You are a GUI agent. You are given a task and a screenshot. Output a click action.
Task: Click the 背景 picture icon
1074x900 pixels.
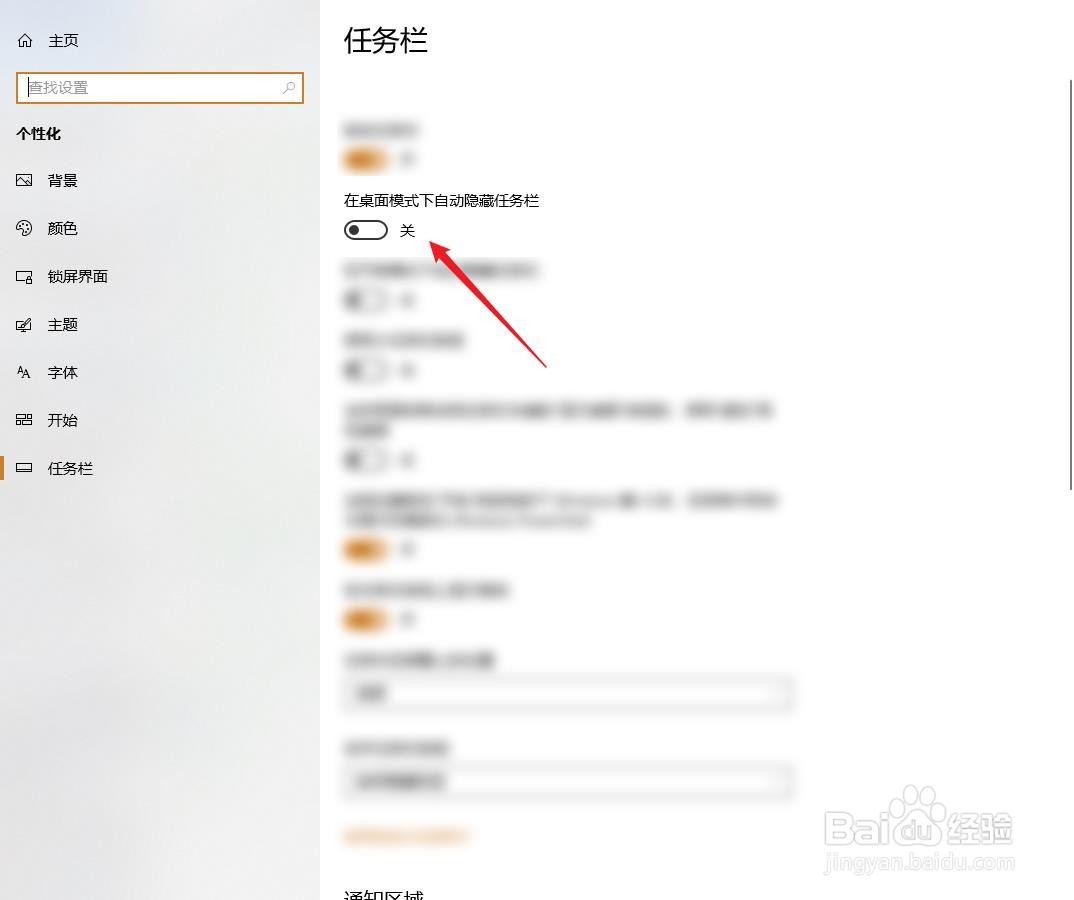24,180
